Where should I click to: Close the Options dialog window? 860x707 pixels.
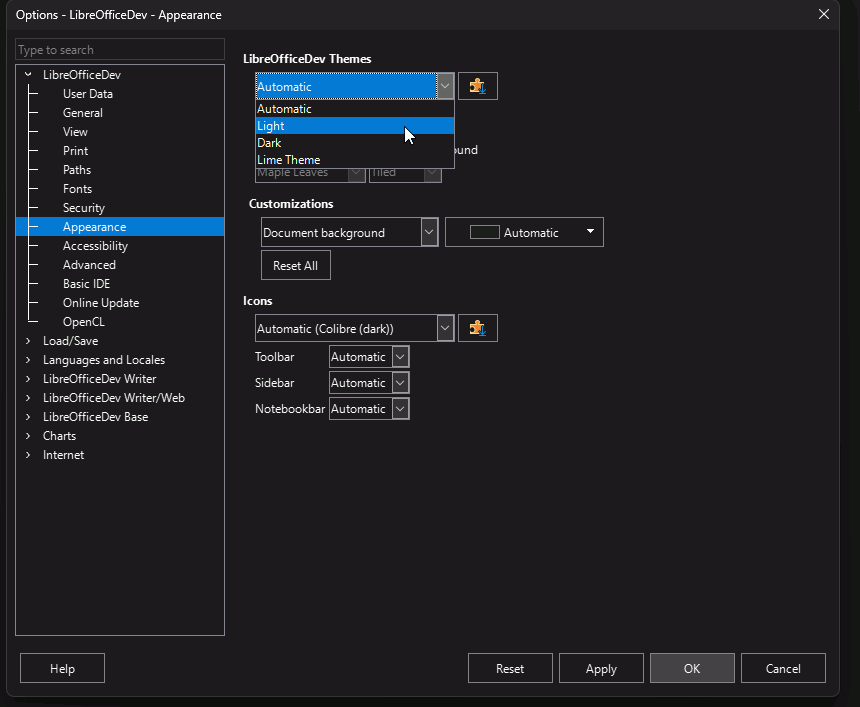pyautogui.click(x=824, y=14)
